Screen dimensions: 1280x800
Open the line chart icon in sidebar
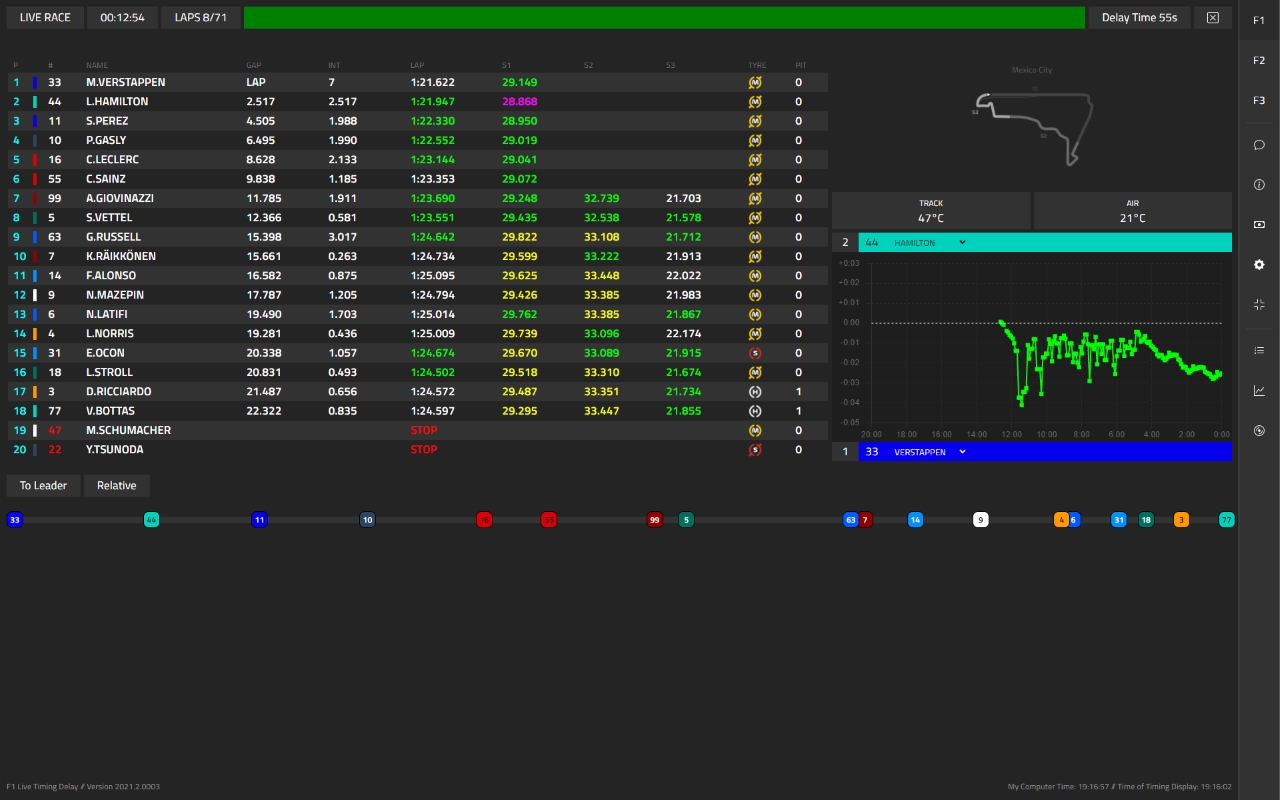click(1259, 391)
